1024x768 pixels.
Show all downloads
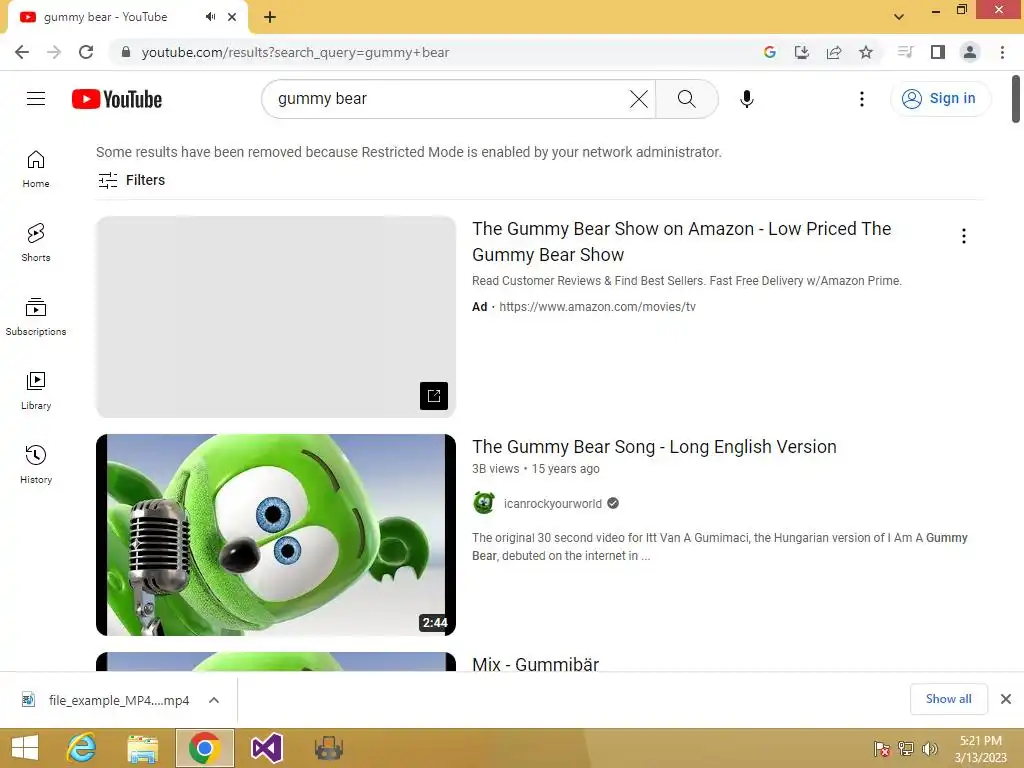[x=948, y=699]
